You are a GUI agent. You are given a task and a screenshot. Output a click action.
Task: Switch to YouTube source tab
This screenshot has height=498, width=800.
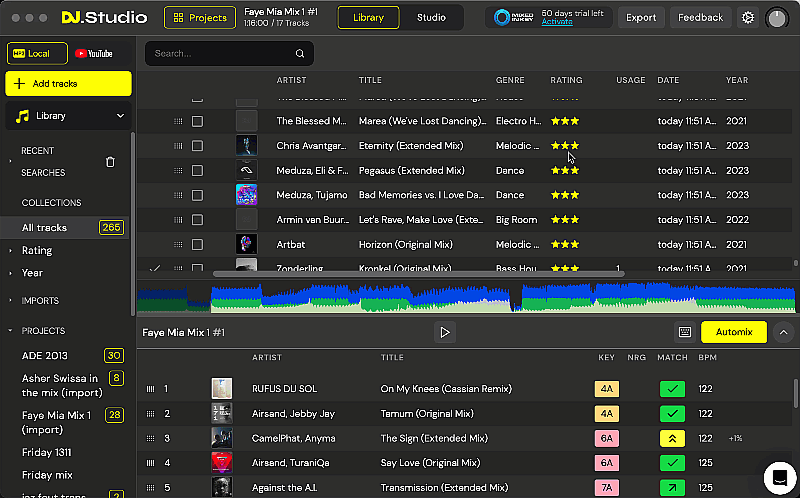tap(93, 54)
